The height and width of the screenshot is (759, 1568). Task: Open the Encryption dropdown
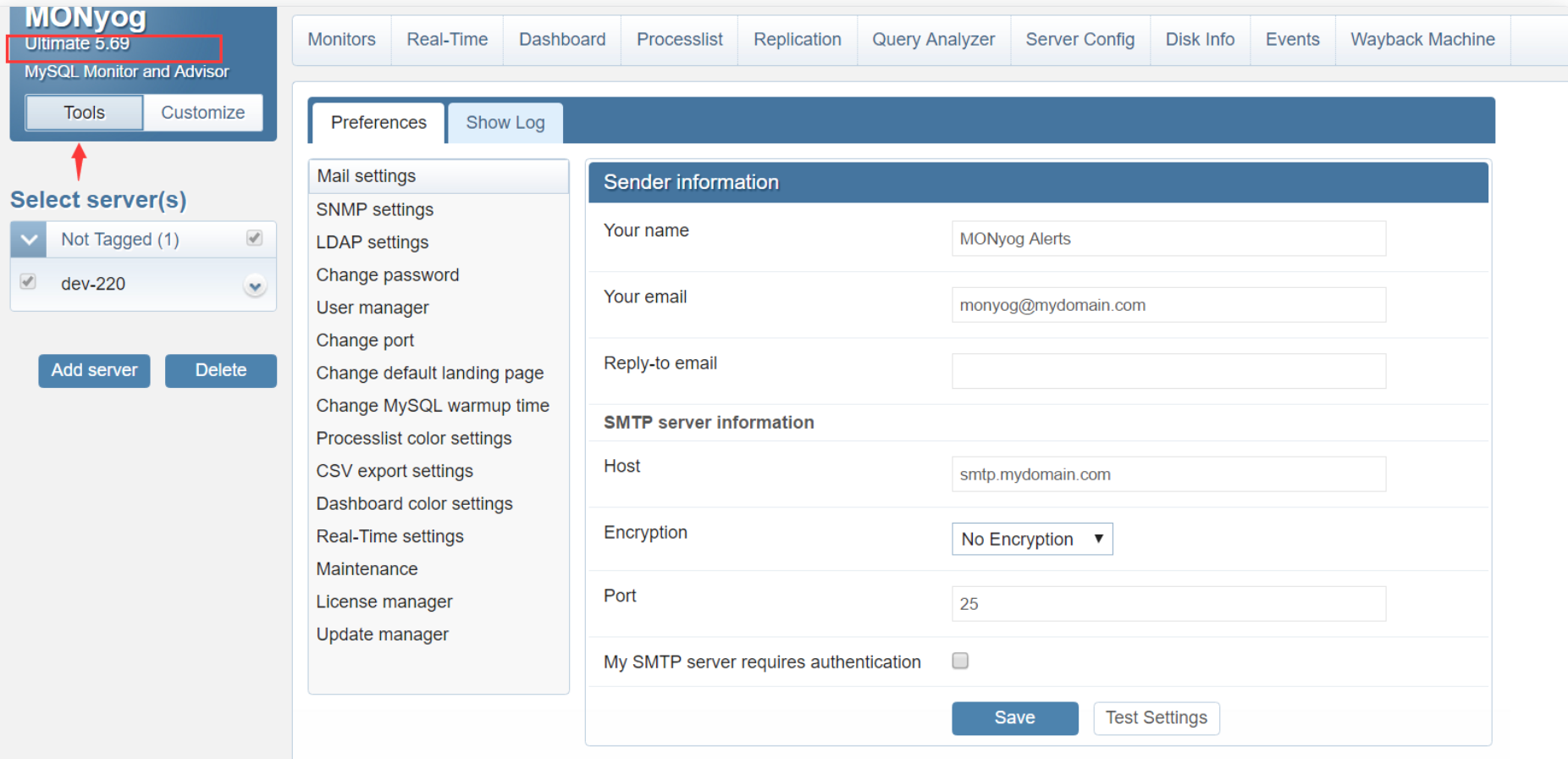[1032, 539]
